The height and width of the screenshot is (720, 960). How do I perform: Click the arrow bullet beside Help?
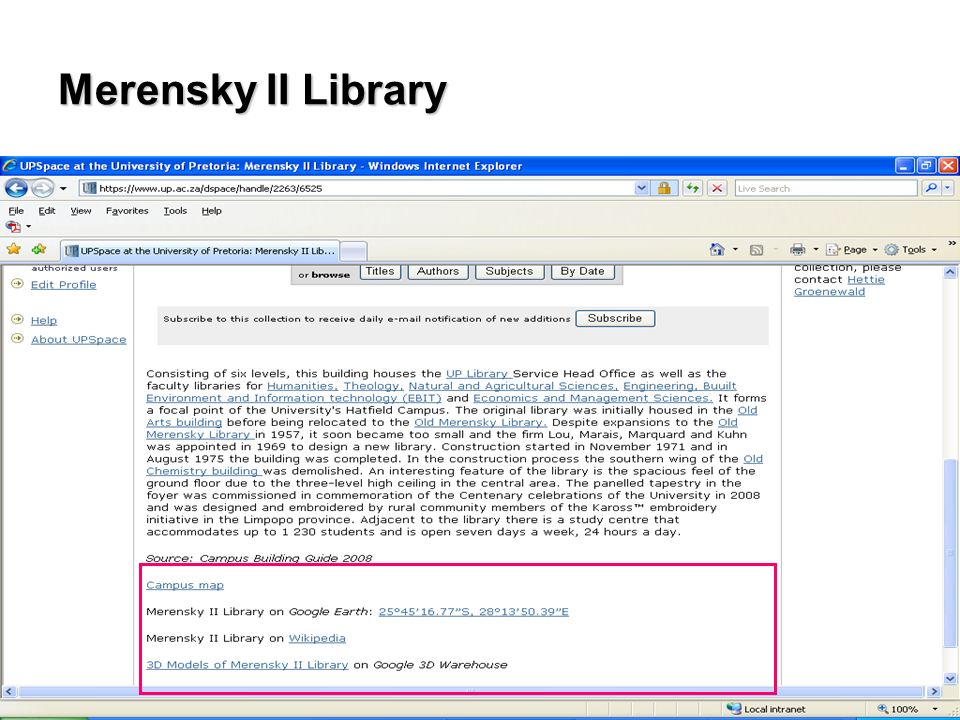tap(17, 319)
